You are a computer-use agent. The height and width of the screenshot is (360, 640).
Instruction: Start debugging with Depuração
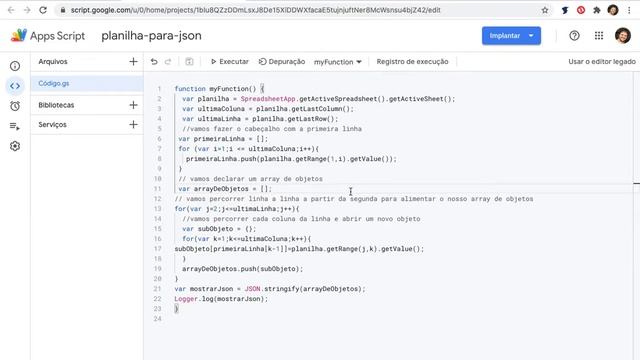[x=282, y=62]
